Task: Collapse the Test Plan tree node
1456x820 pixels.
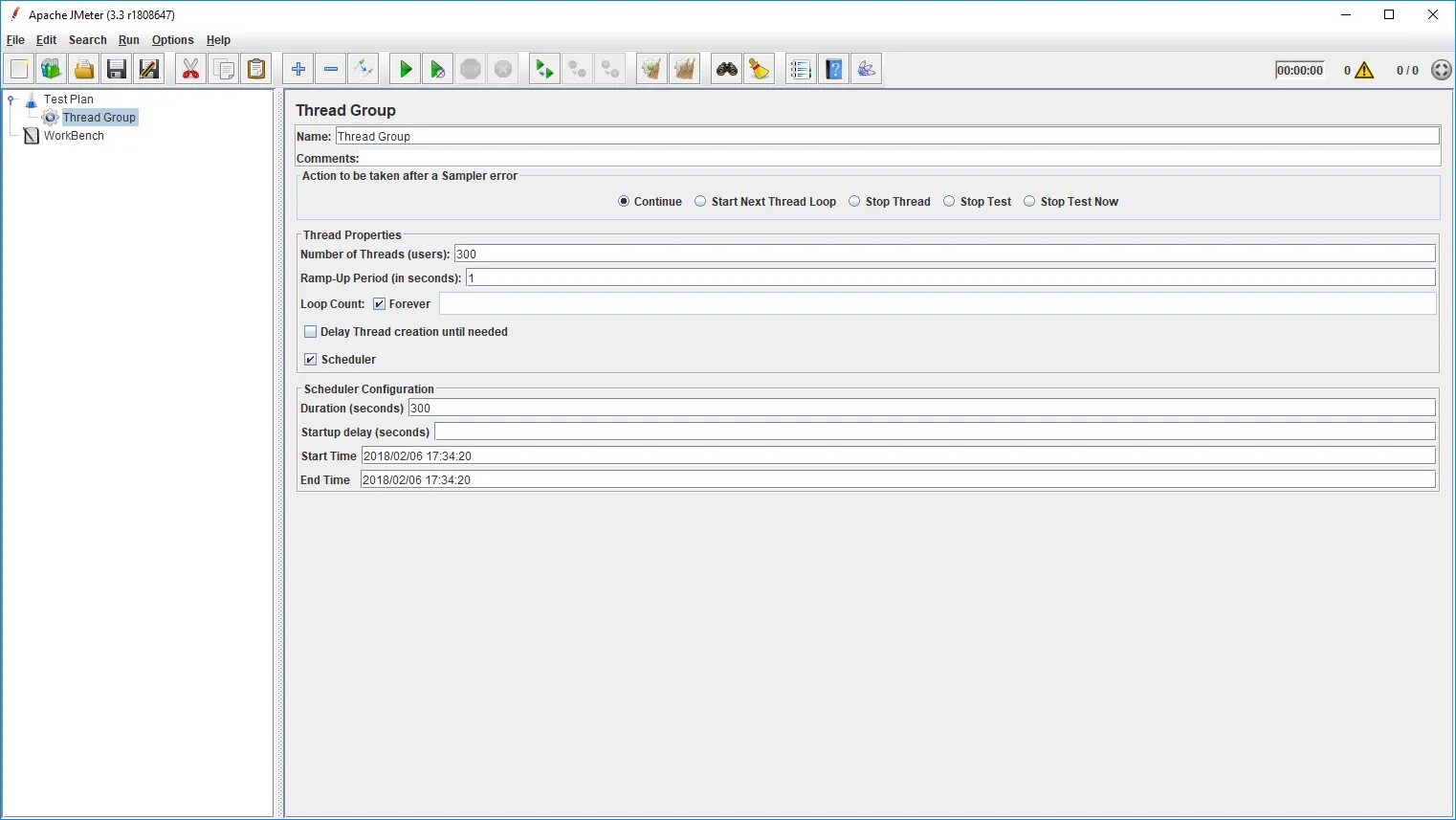Action: [11, 99]
